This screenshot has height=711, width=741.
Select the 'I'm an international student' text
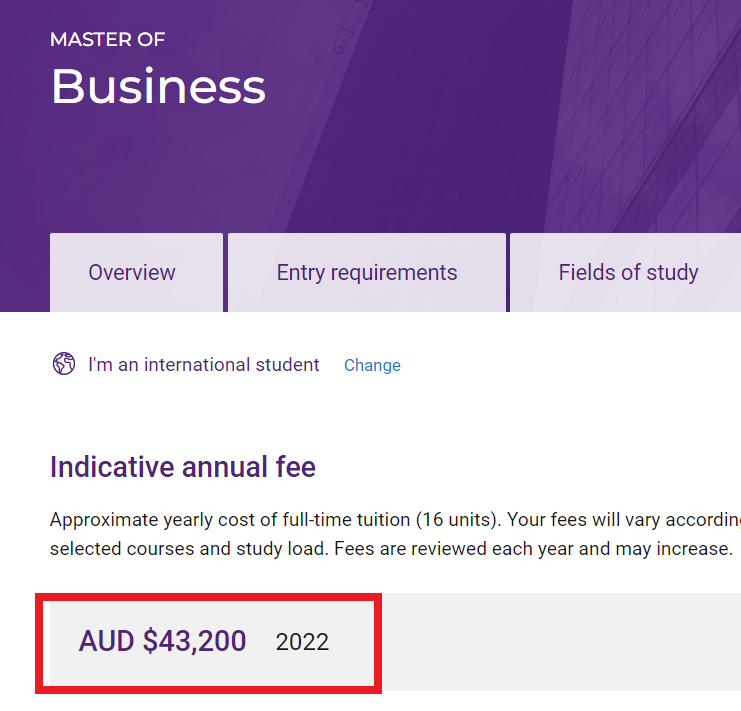click(204, 365)
